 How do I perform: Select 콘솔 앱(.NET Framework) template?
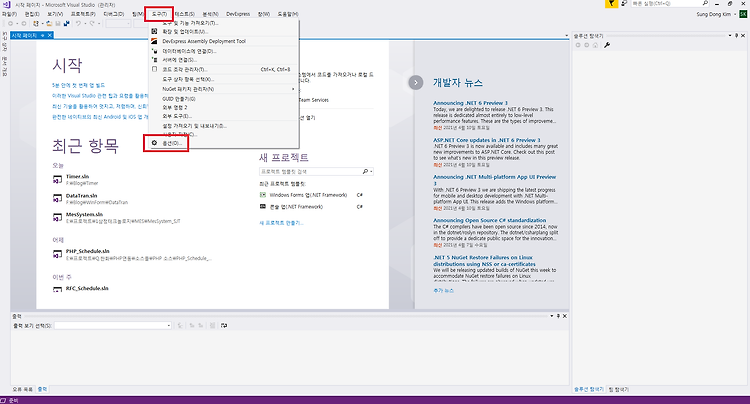click(x=296, y=207)
